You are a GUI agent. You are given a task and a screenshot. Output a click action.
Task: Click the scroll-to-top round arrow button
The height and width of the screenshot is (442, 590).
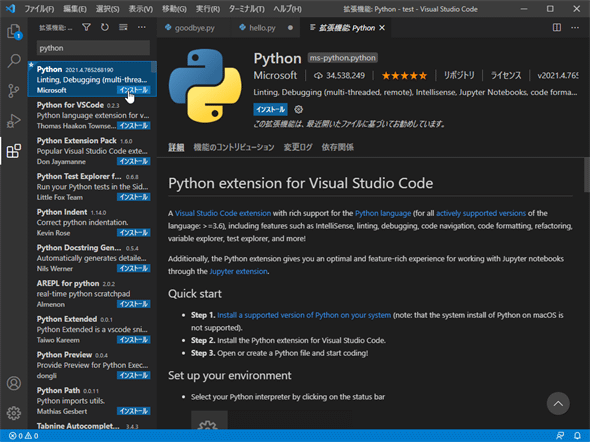[x=558, y=404]
